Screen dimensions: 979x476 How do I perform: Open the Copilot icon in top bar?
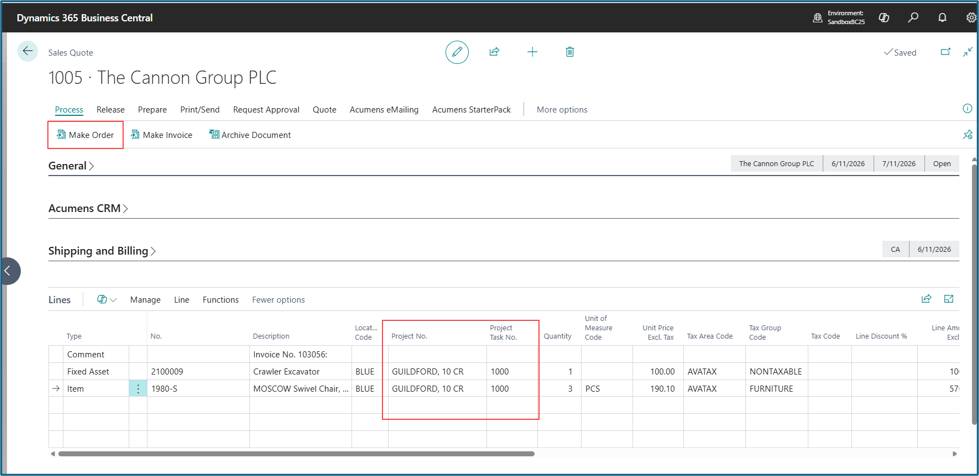[x=883, y=18]
